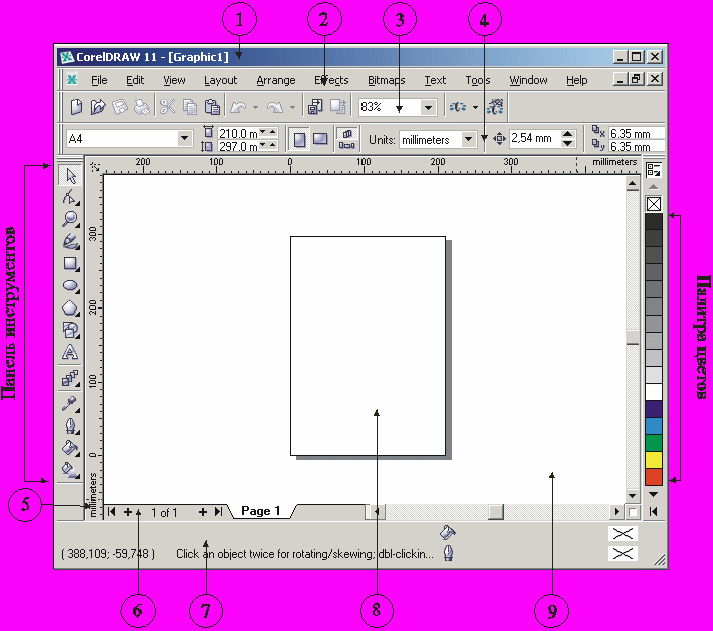Select the Basic Shapes tool
This screenshot has height=631, width=713.
point(70,330)
